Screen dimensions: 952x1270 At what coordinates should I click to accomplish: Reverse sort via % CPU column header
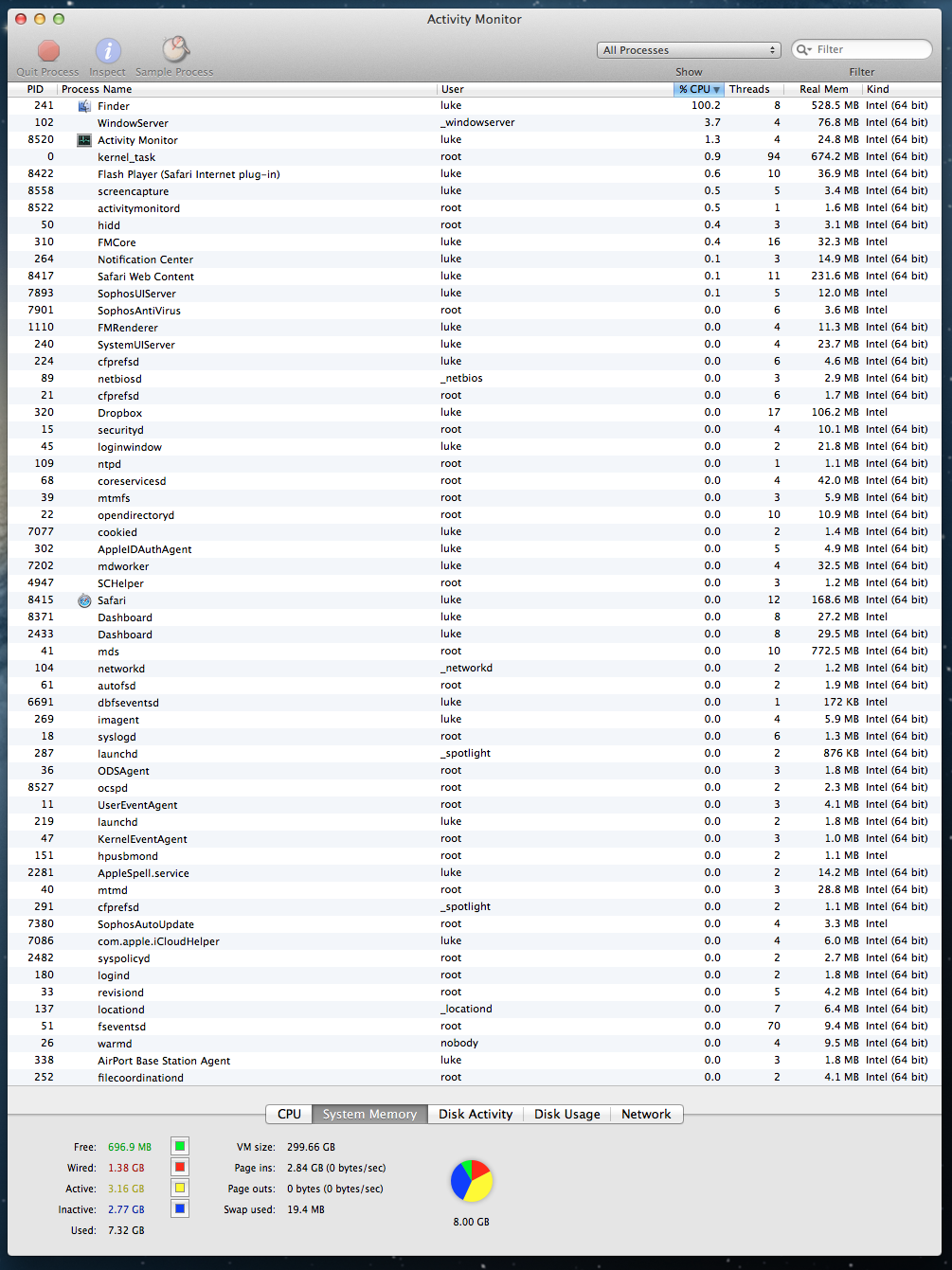(x=699, y=89)
